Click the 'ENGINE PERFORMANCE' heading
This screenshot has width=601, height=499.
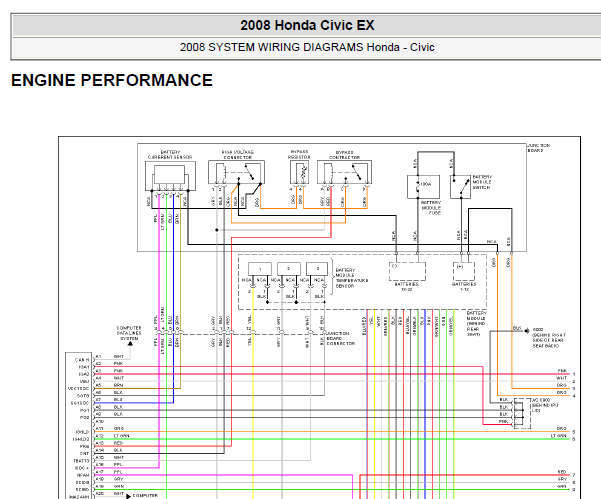pyautogui.click(x=112, y=80)
